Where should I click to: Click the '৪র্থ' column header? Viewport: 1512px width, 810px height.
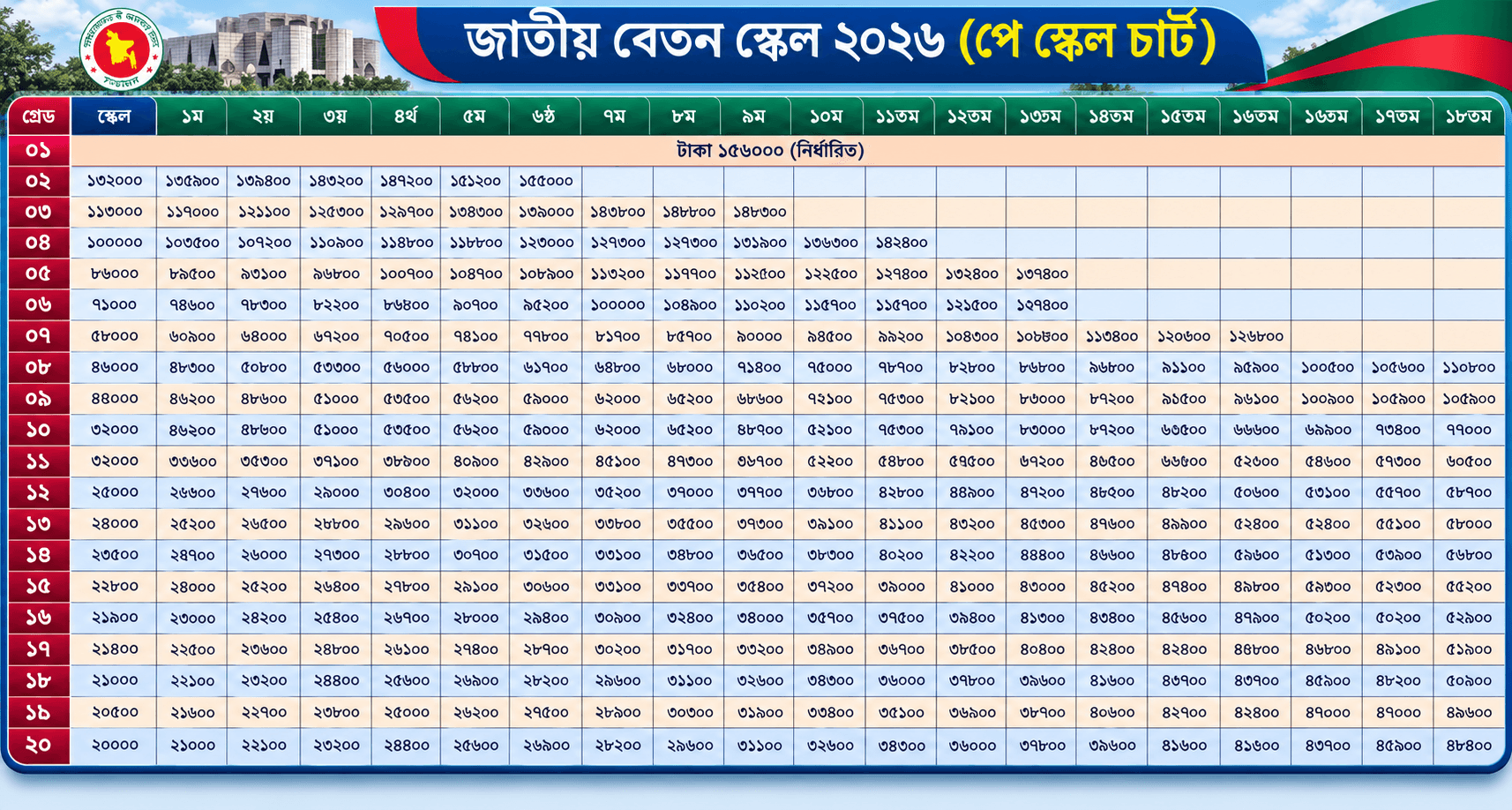pos(406,116)
